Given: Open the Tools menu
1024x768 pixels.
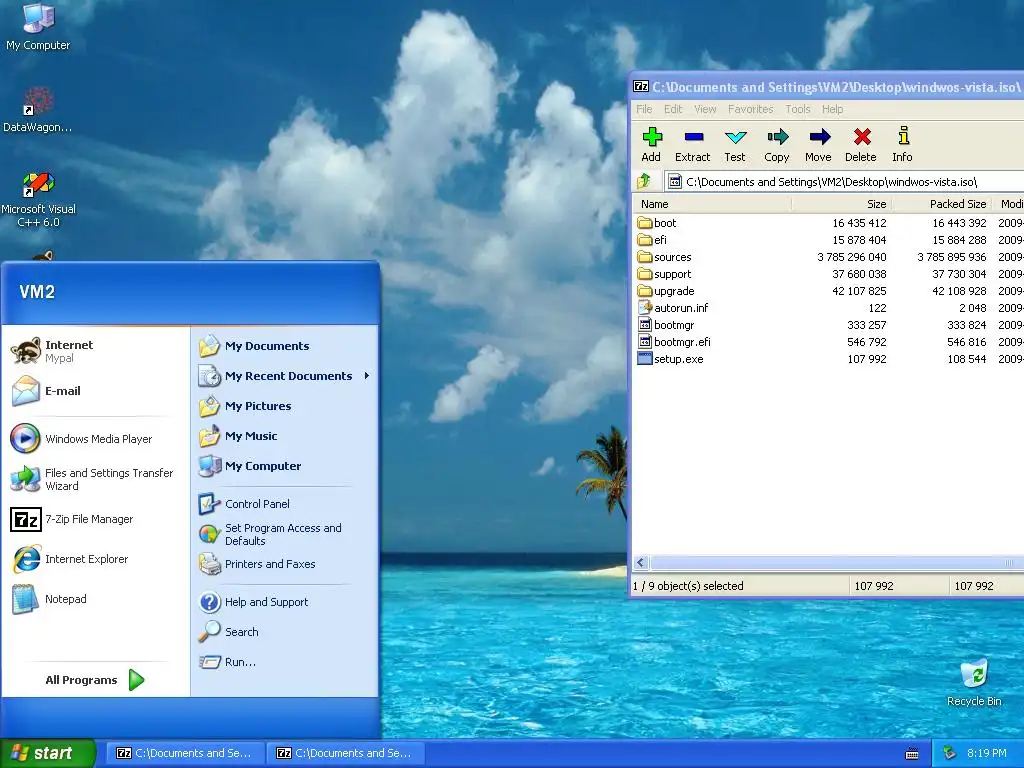Looking at the screenshot, I should pyautogui.click(x=797, y=109).
